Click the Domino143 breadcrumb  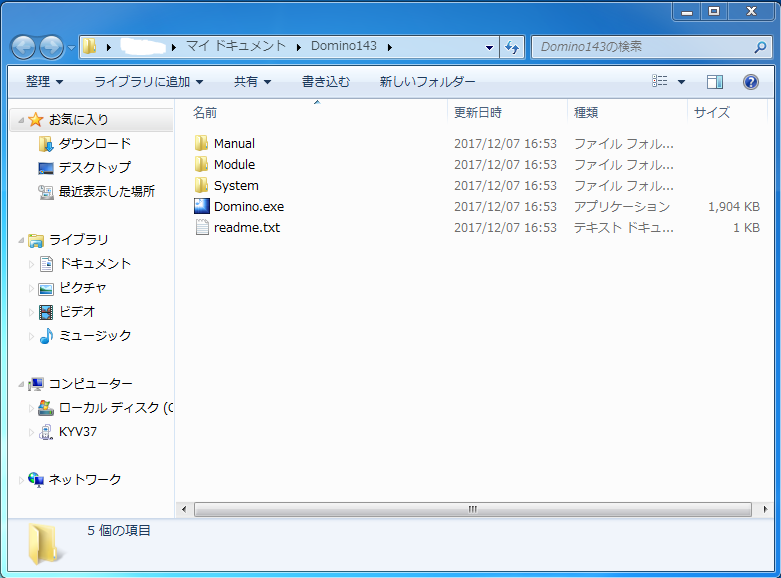pos(344,46)
